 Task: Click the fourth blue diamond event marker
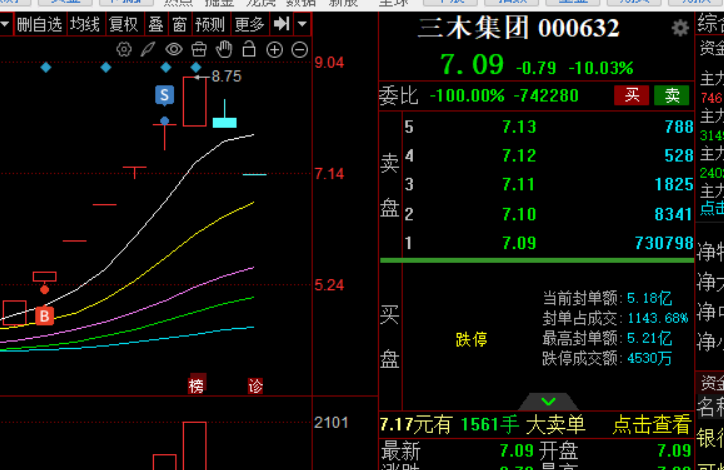click(x=196, y=67)
